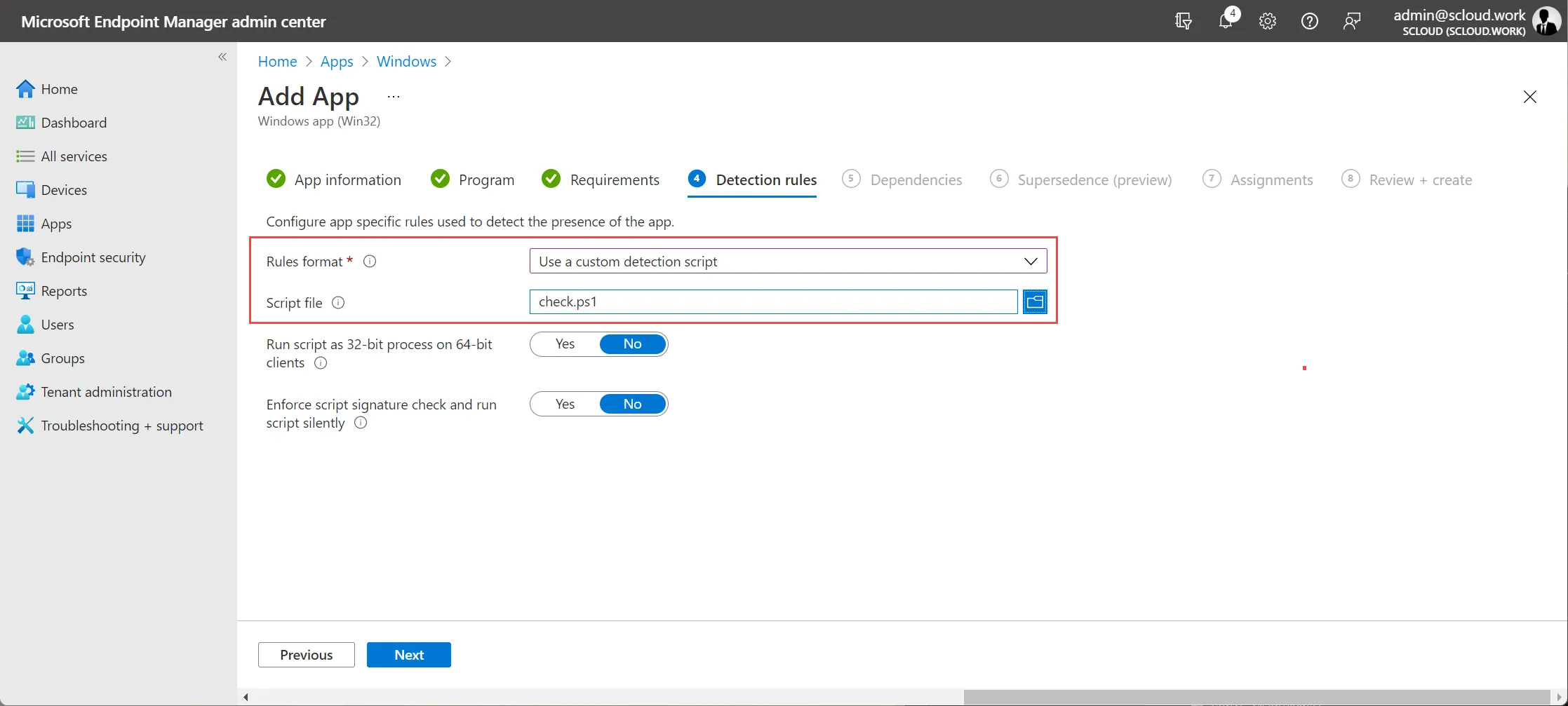The height and width of the screenshot is (706, 1568).
Task: Open portal settings gear icon
Action: click(x=1267, y=21)
